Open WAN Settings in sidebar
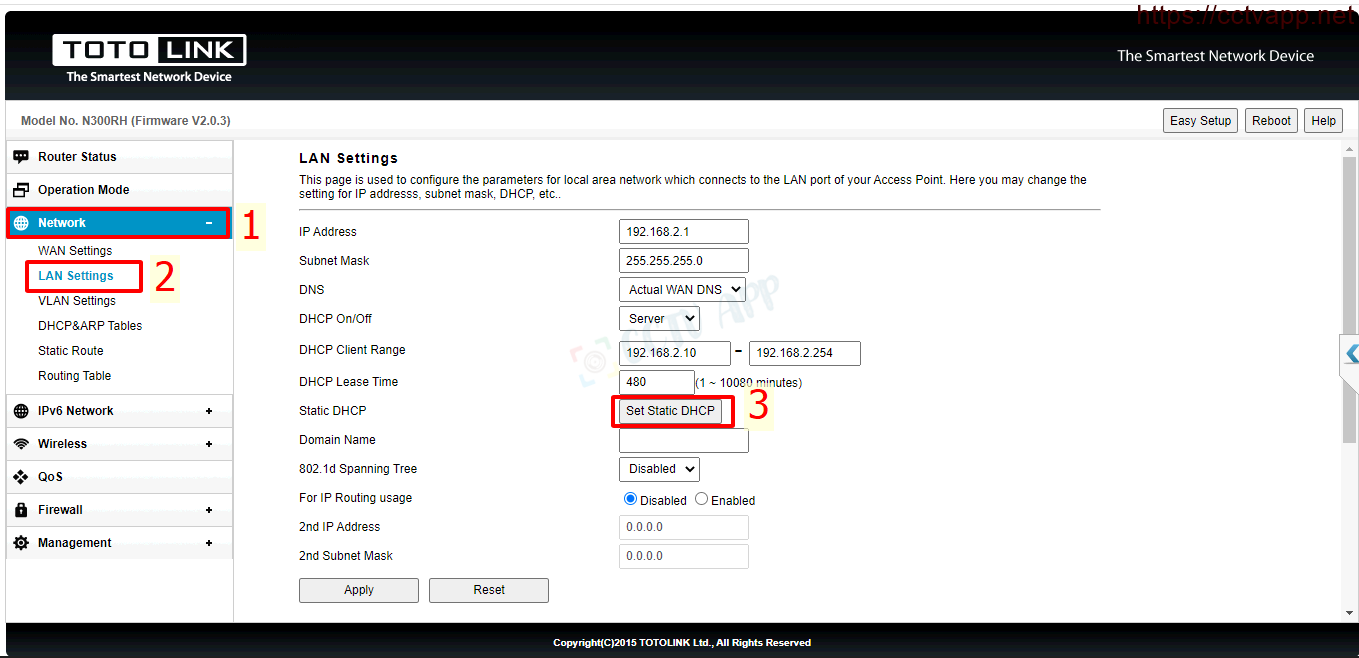Screen dimensions: 1359x658 (75, 251)
